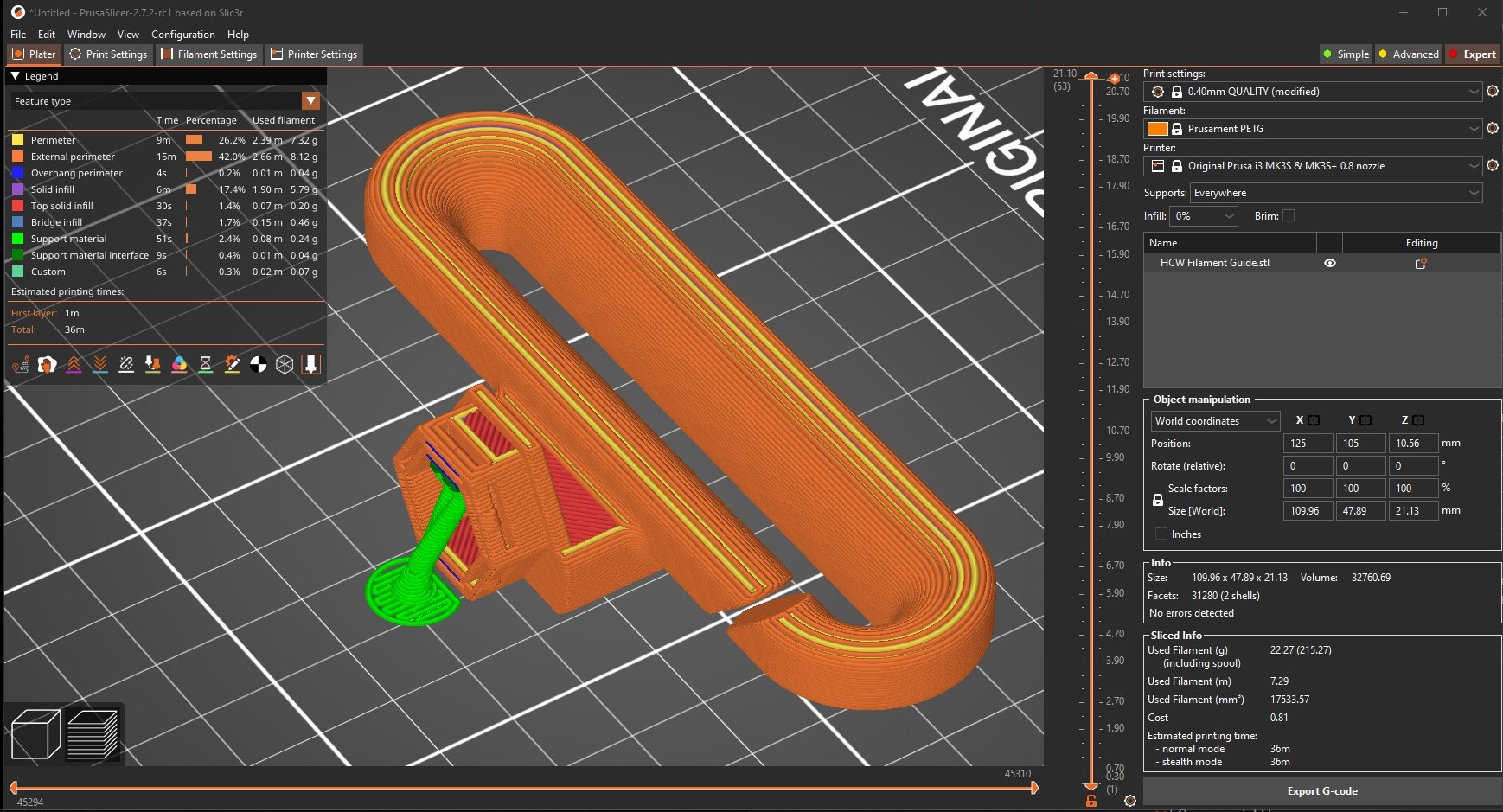Viewport: 1503px width, 812px height.
Task: Check the Inches checkbox
Action: tap(1161, 534)
